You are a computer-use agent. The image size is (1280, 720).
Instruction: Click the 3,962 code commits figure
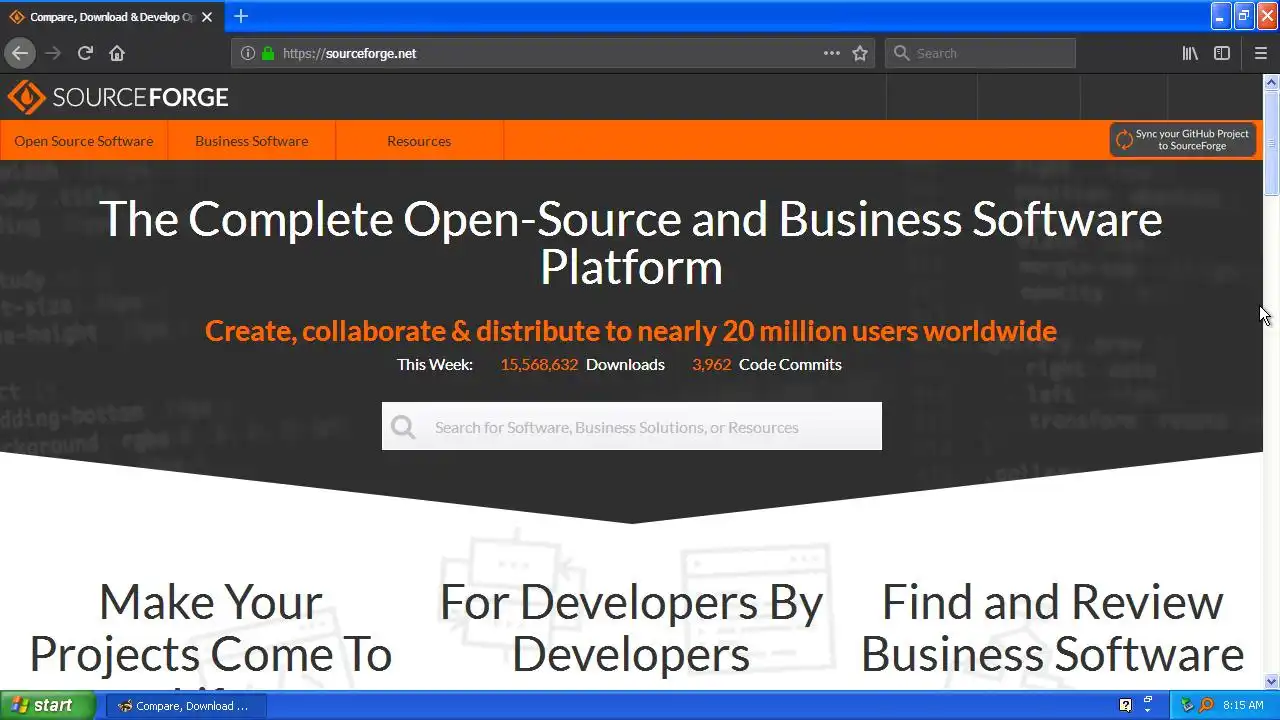click(711, 364)
